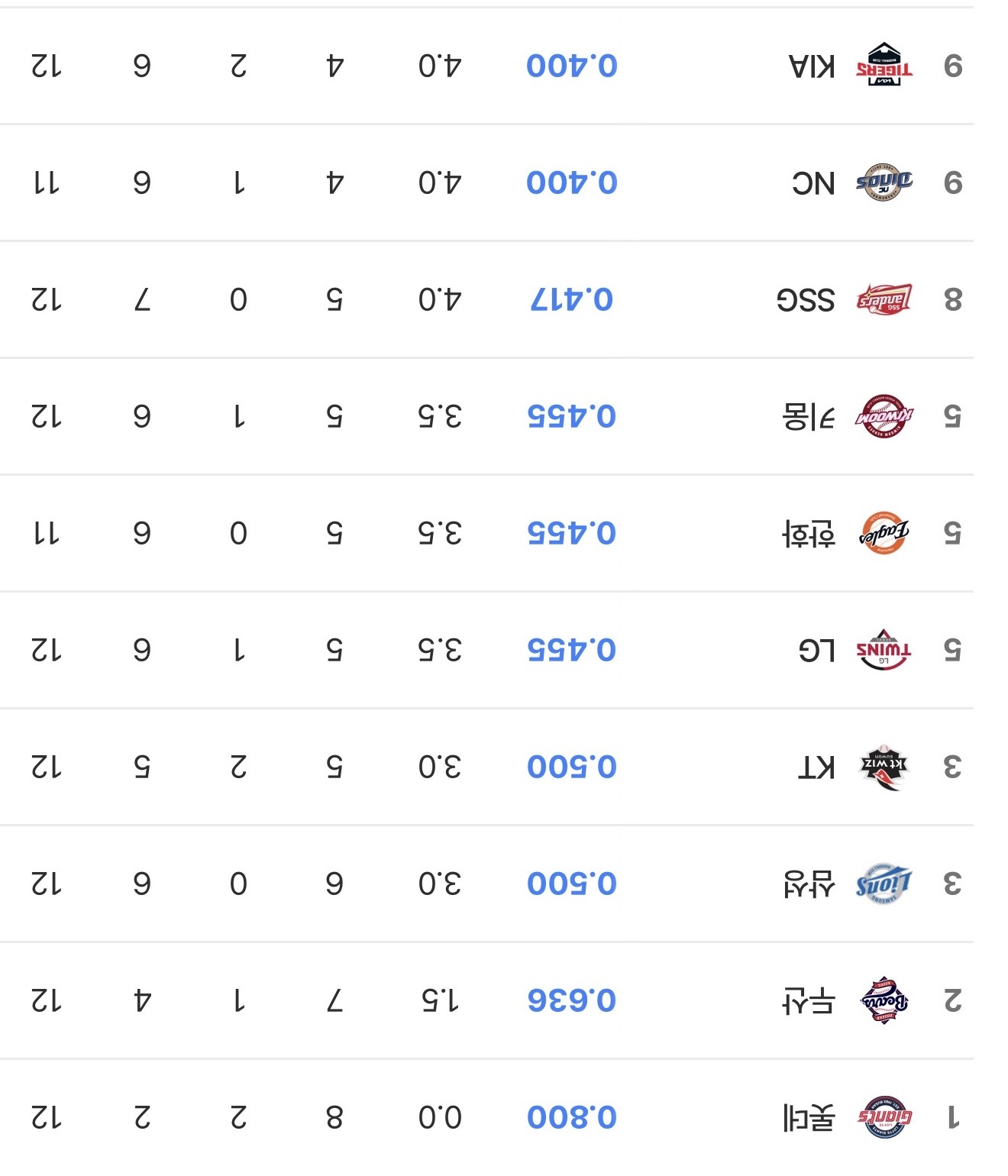Open the SSG Landers logo
This screenshot has width=1008, height=1176.
(x=884, y=299)
